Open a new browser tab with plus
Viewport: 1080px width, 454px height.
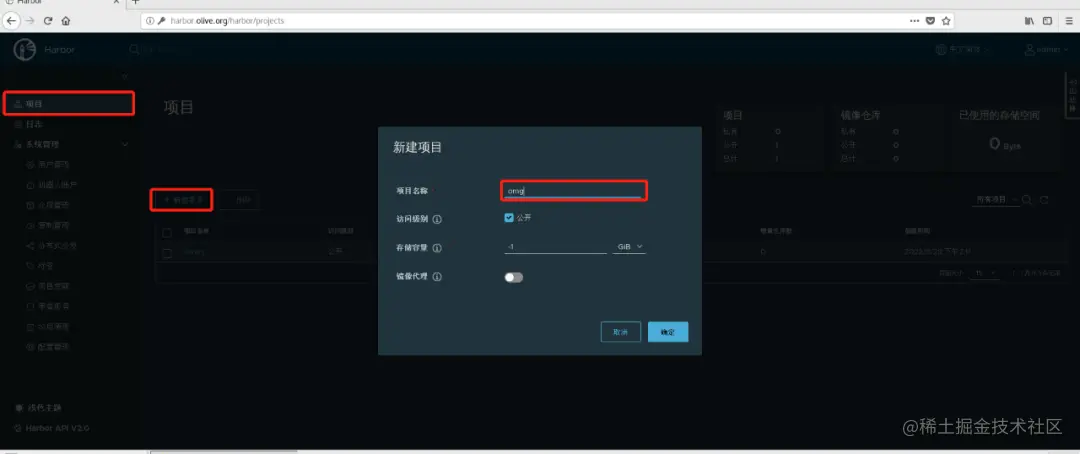pos(136,2)
